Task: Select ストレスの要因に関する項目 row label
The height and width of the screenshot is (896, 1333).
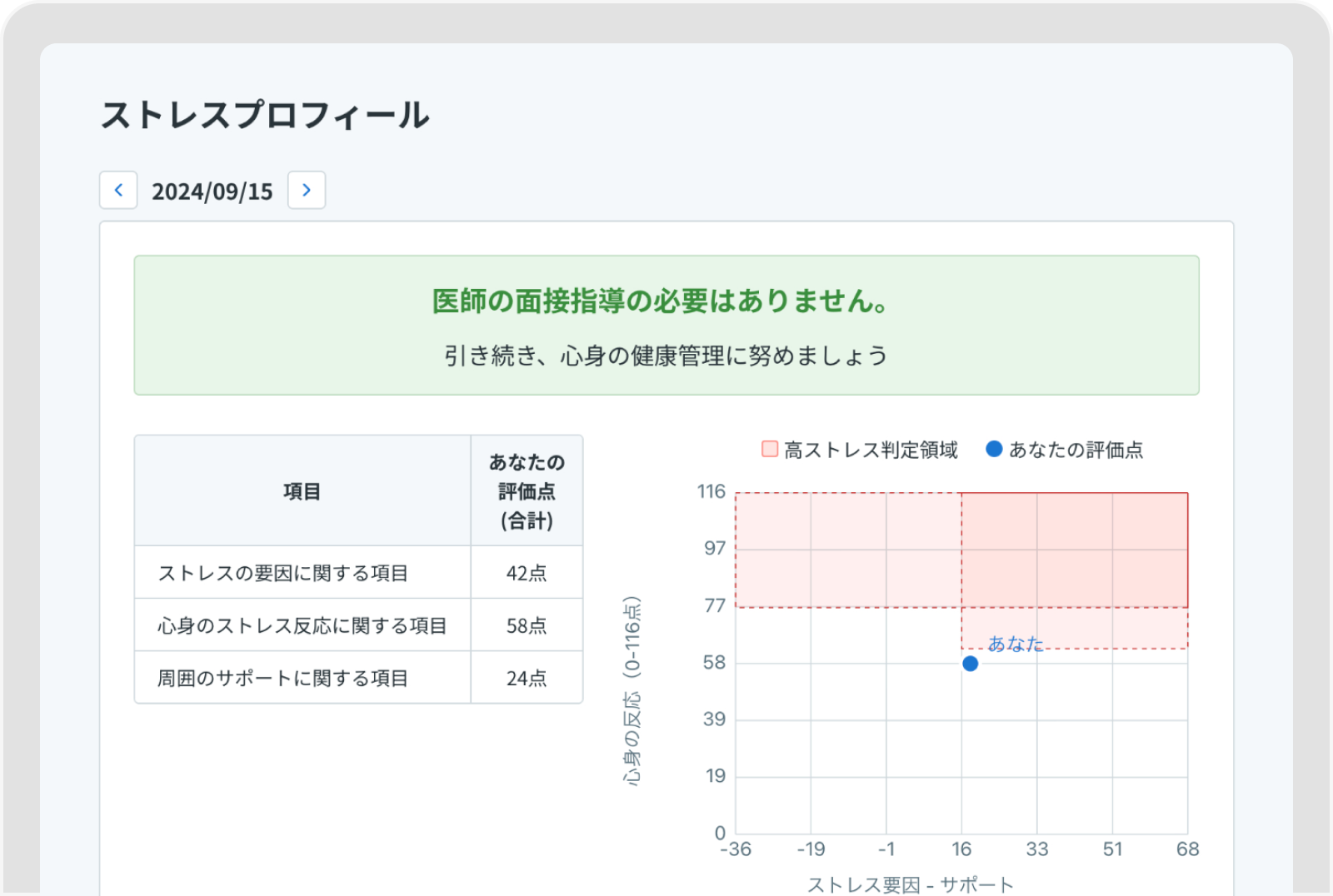Action: pyautogui.click(x=283, y=573)
